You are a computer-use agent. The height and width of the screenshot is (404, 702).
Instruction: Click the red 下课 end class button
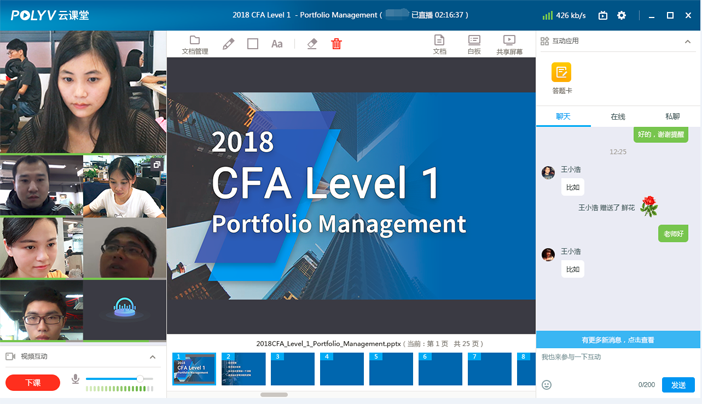pyautogui.click(x=32, y=383)
